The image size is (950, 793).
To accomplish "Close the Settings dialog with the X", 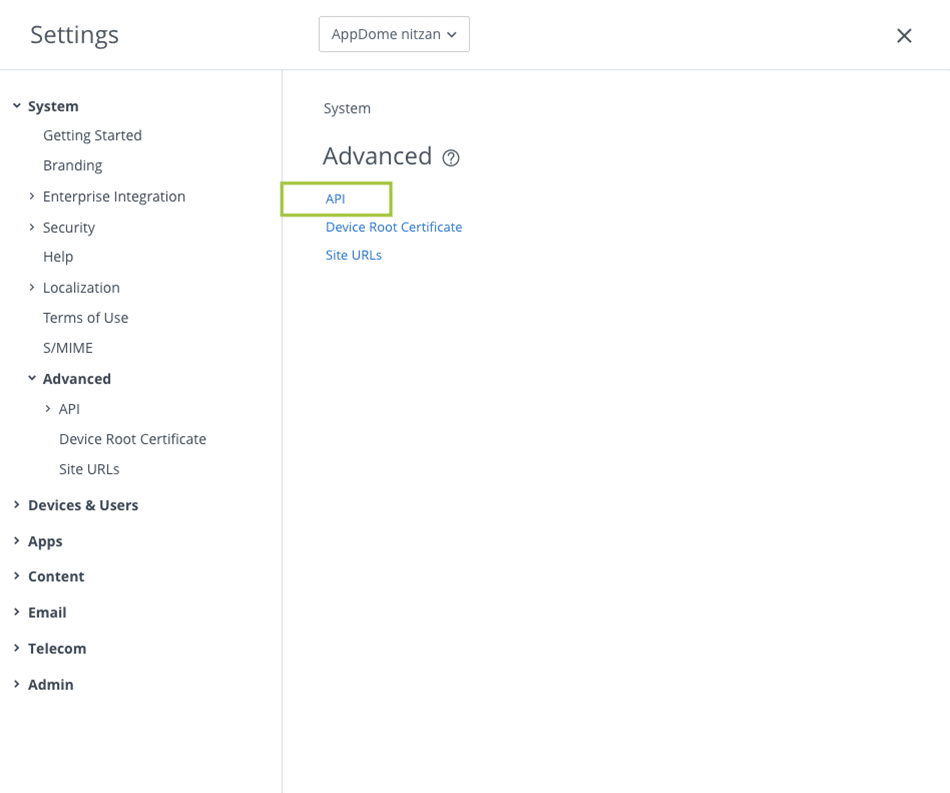I will (x=904, y=36).
